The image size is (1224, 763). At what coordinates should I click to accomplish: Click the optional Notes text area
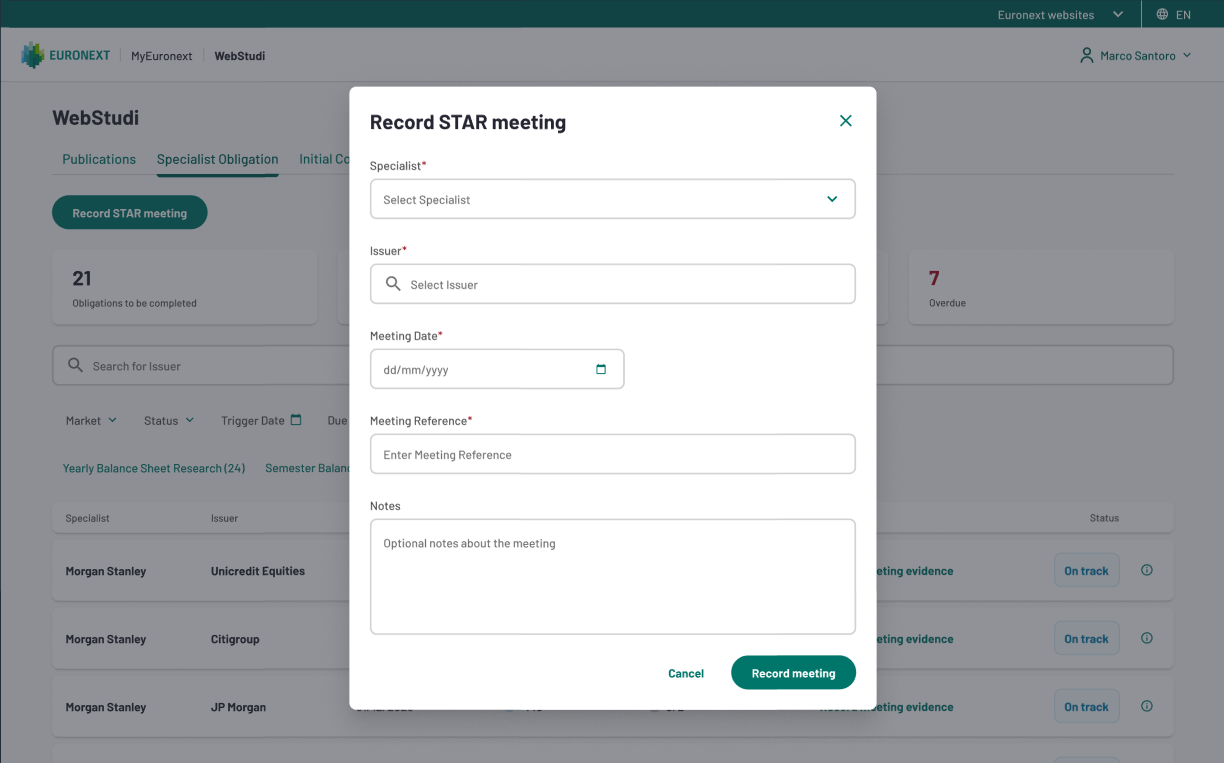tap(612, 576)
